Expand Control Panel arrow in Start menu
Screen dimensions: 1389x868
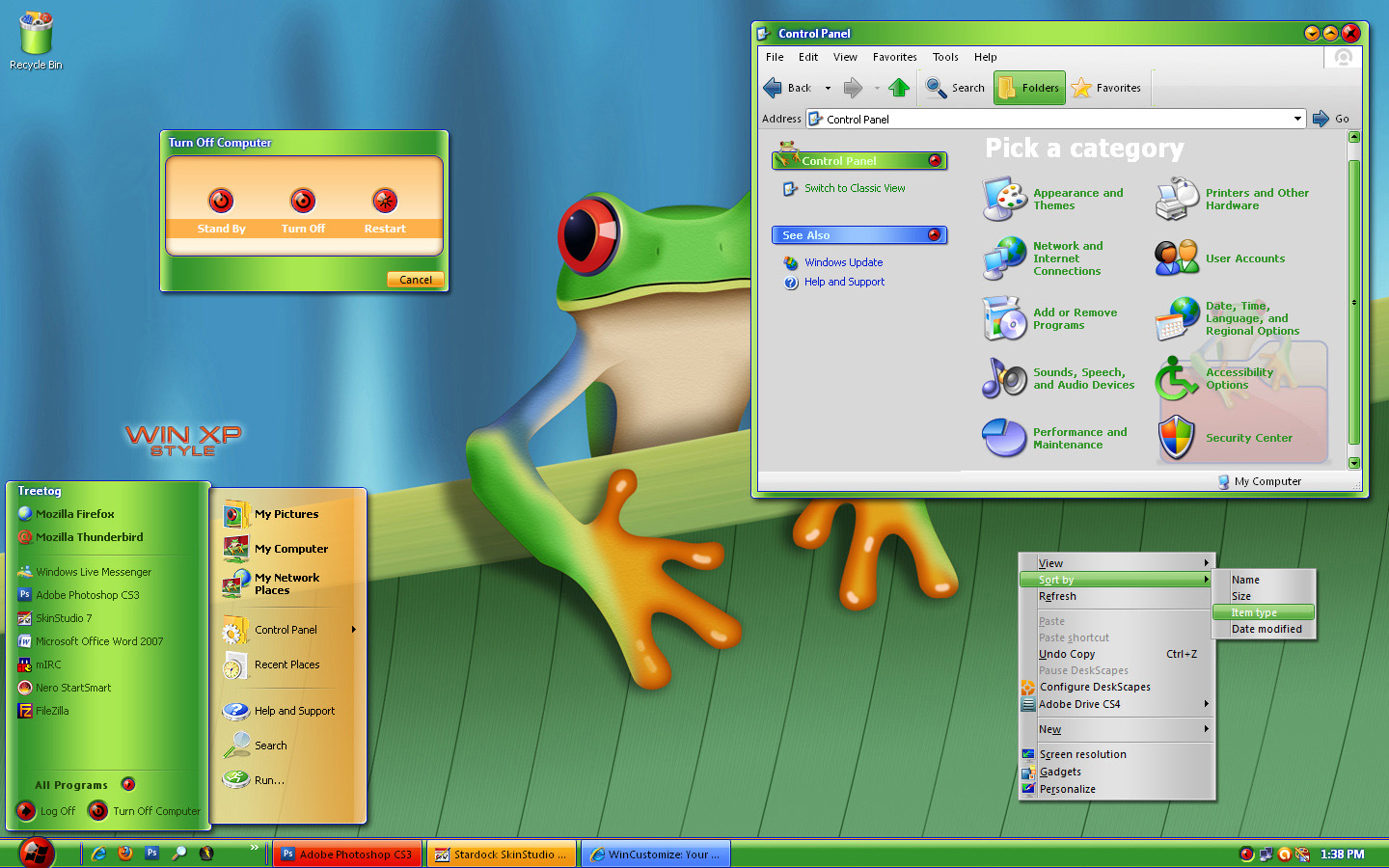(354, 630)
